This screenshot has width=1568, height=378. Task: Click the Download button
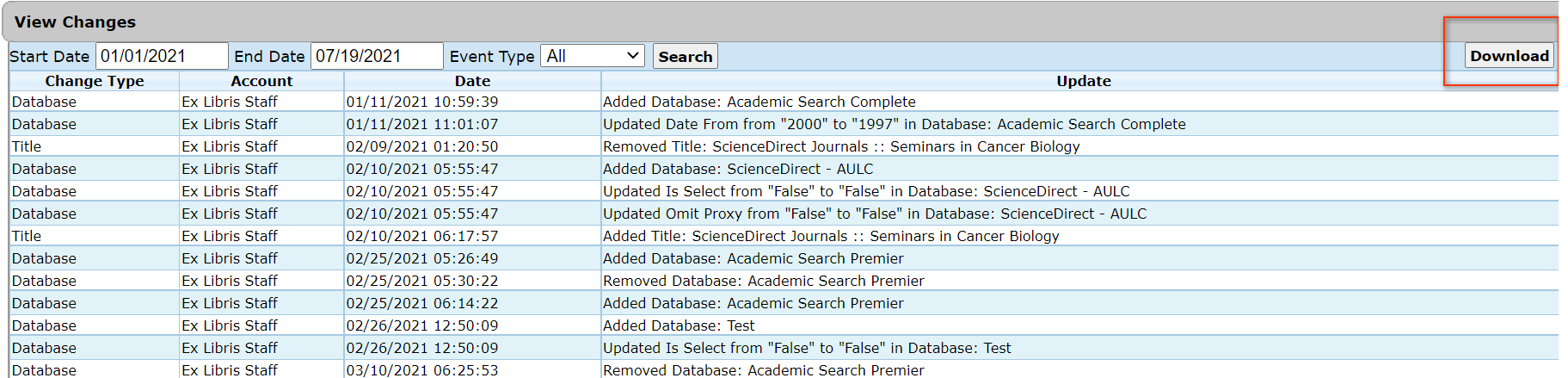tap(1509, 56)
